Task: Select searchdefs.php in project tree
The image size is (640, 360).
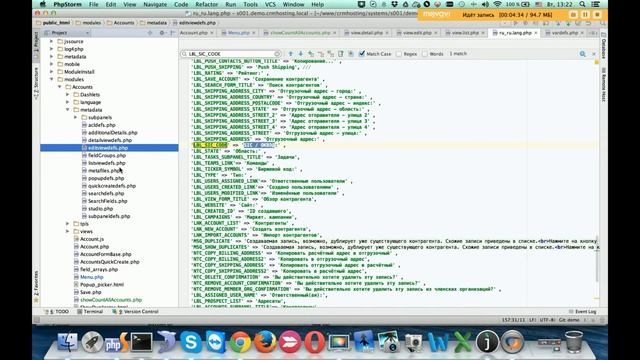Action: tap(106, 193)
